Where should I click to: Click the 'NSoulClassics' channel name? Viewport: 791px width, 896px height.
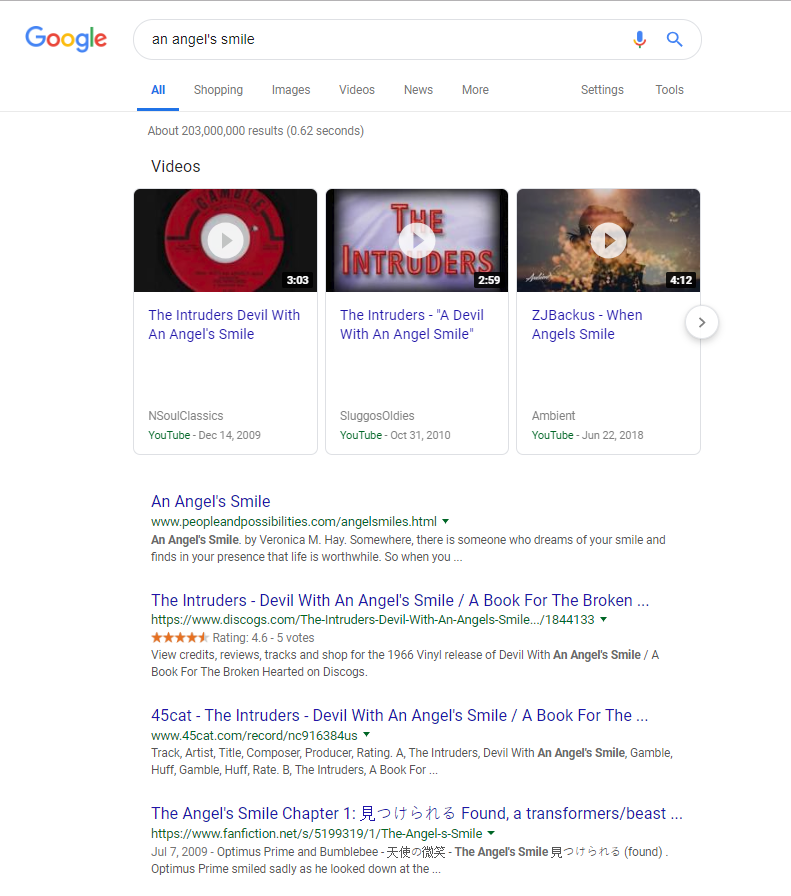click(x=186, y=416)
